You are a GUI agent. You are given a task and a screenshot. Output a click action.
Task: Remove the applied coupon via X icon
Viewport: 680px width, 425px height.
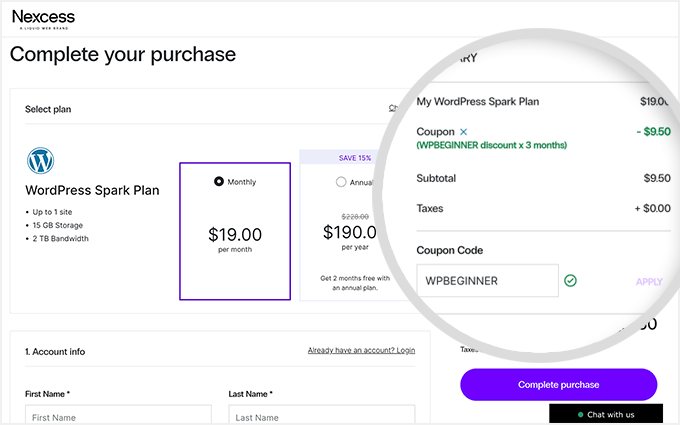463,132
